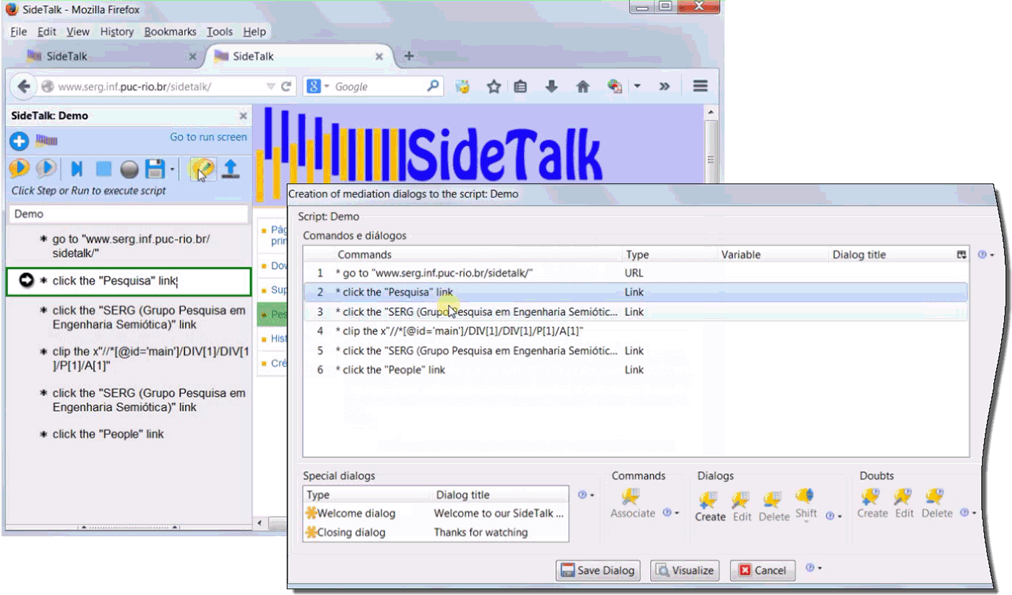
Task: Open the Bookmarks menu
Action: tap(170, 32)
